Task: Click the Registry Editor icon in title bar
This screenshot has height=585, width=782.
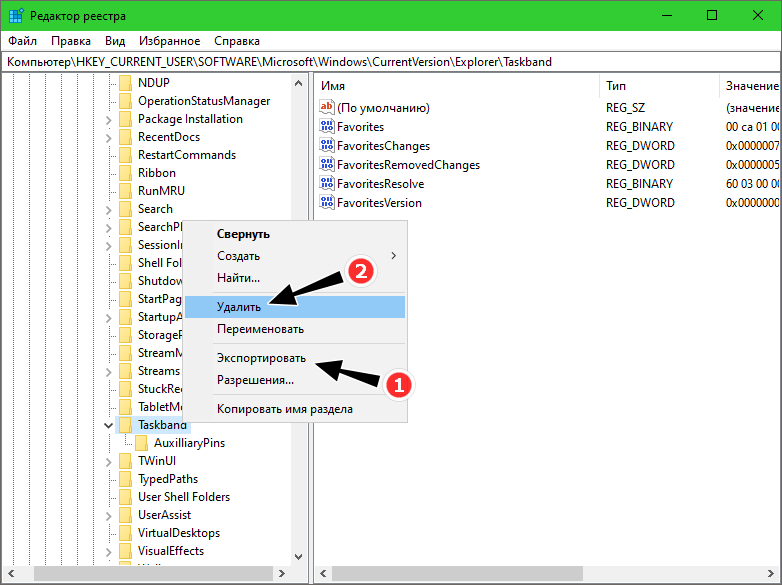Action: 16,15
